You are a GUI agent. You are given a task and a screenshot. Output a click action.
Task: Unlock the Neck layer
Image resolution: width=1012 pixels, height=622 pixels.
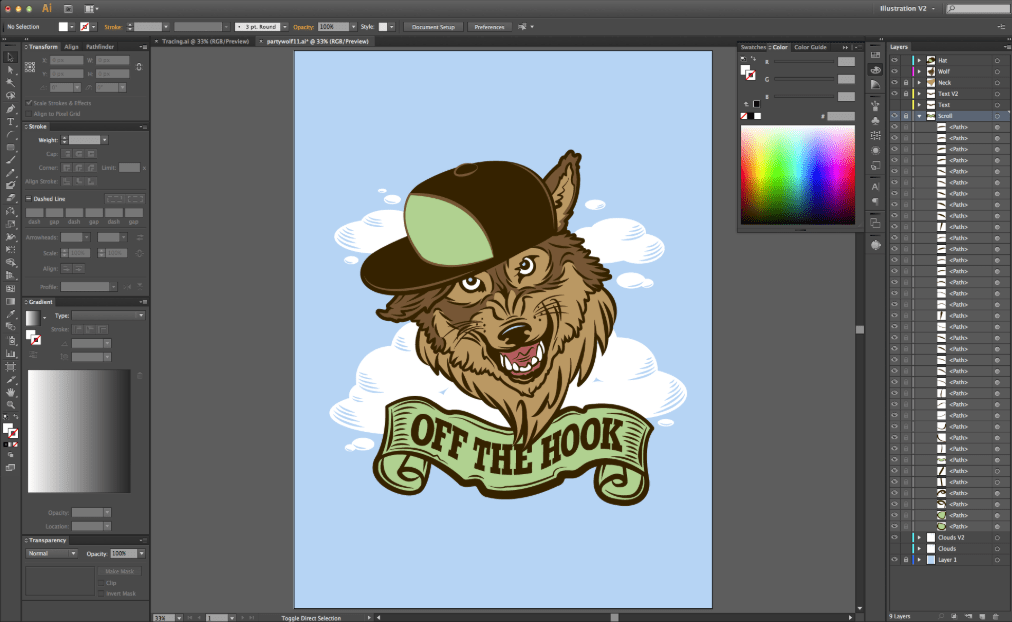coord(905,82)
